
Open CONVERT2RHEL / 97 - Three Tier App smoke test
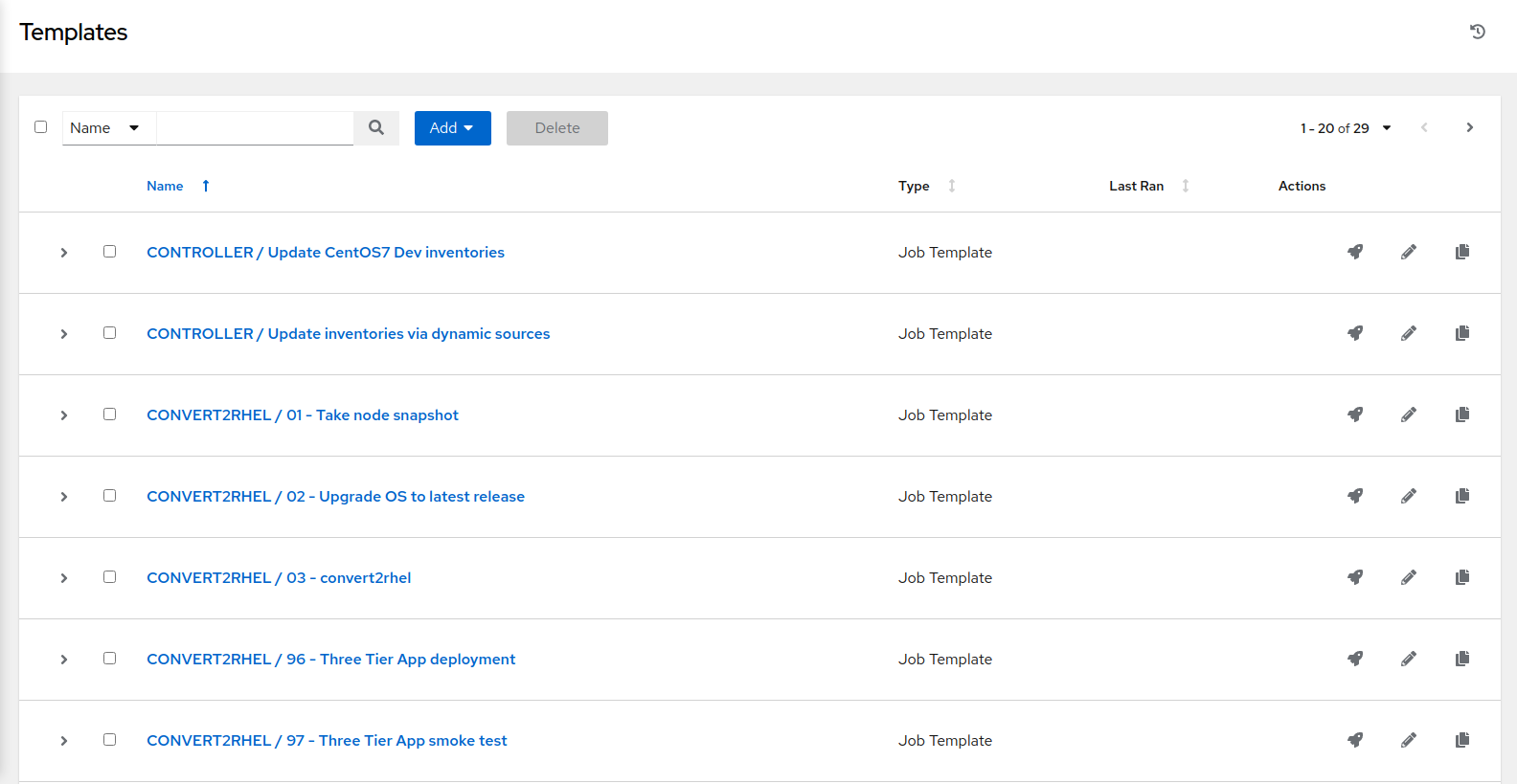point(327,741)
